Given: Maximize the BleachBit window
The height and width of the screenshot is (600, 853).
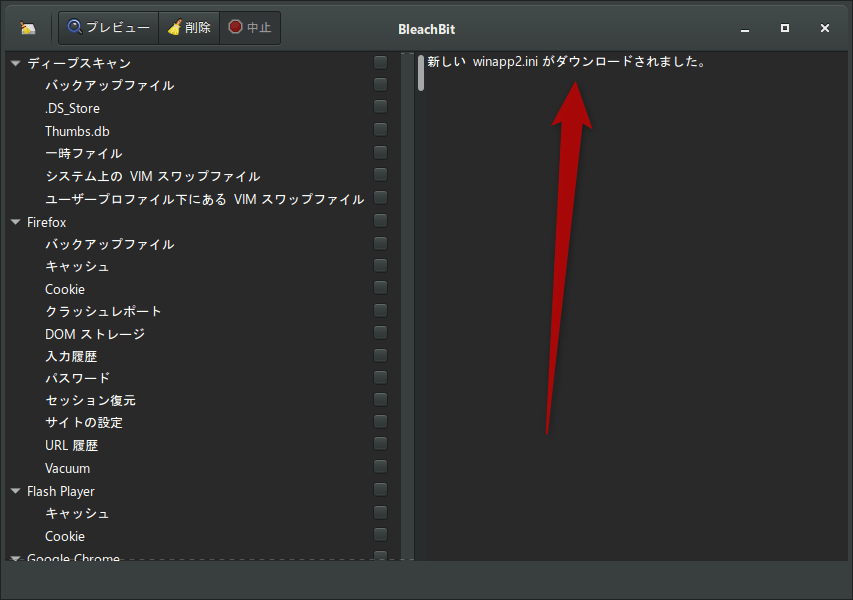Looking at the screenshot, I should pyautogui.click(x=784, y=28).
